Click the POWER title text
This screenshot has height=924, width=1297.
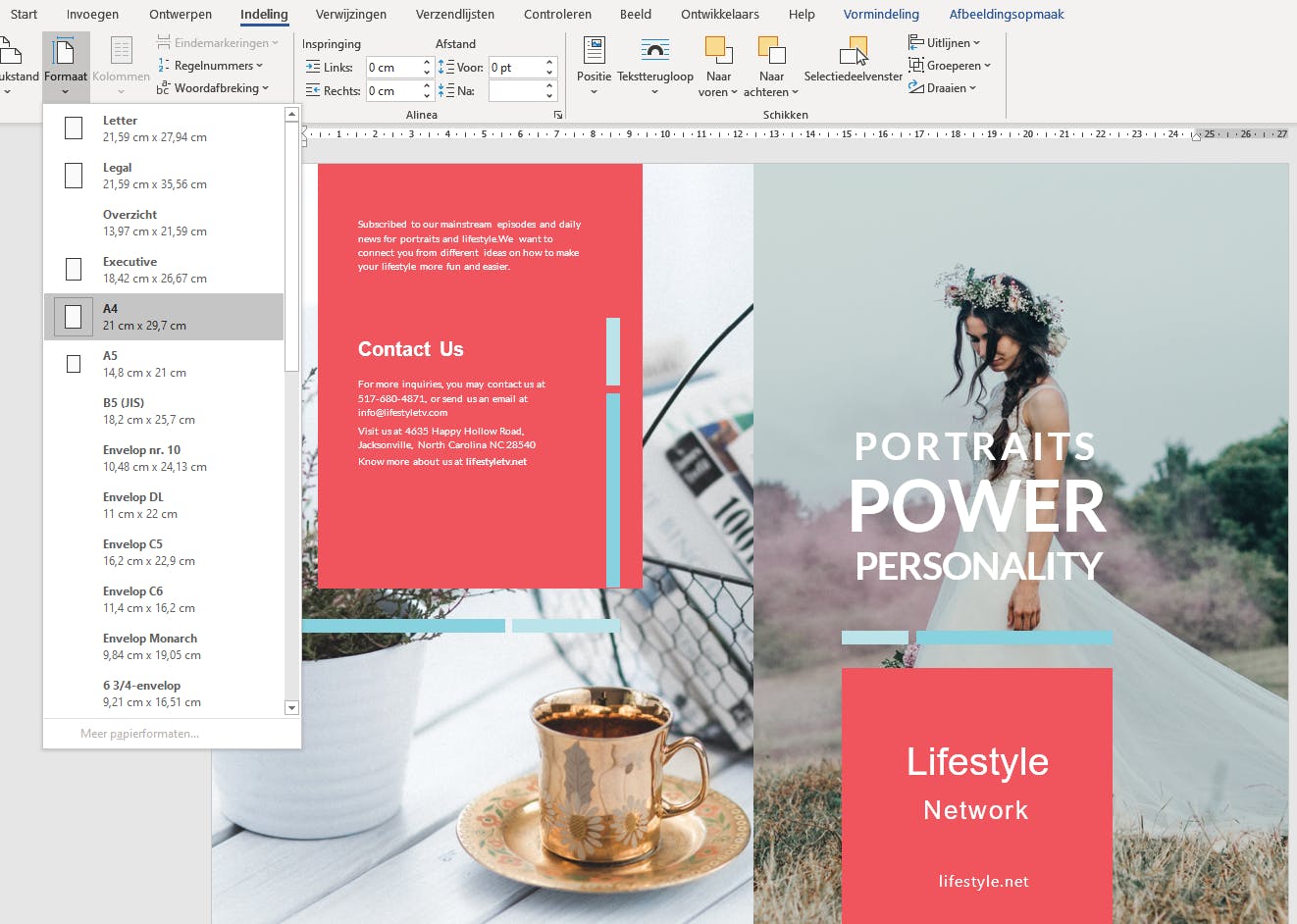[x=977, y=506]
